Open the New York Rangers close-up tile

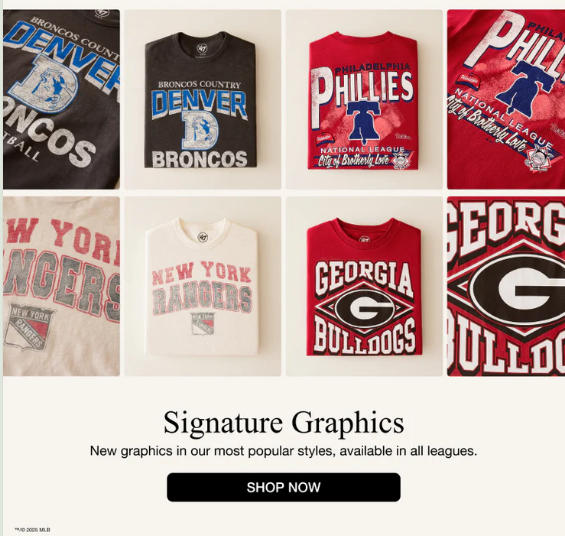coord(61,286)
